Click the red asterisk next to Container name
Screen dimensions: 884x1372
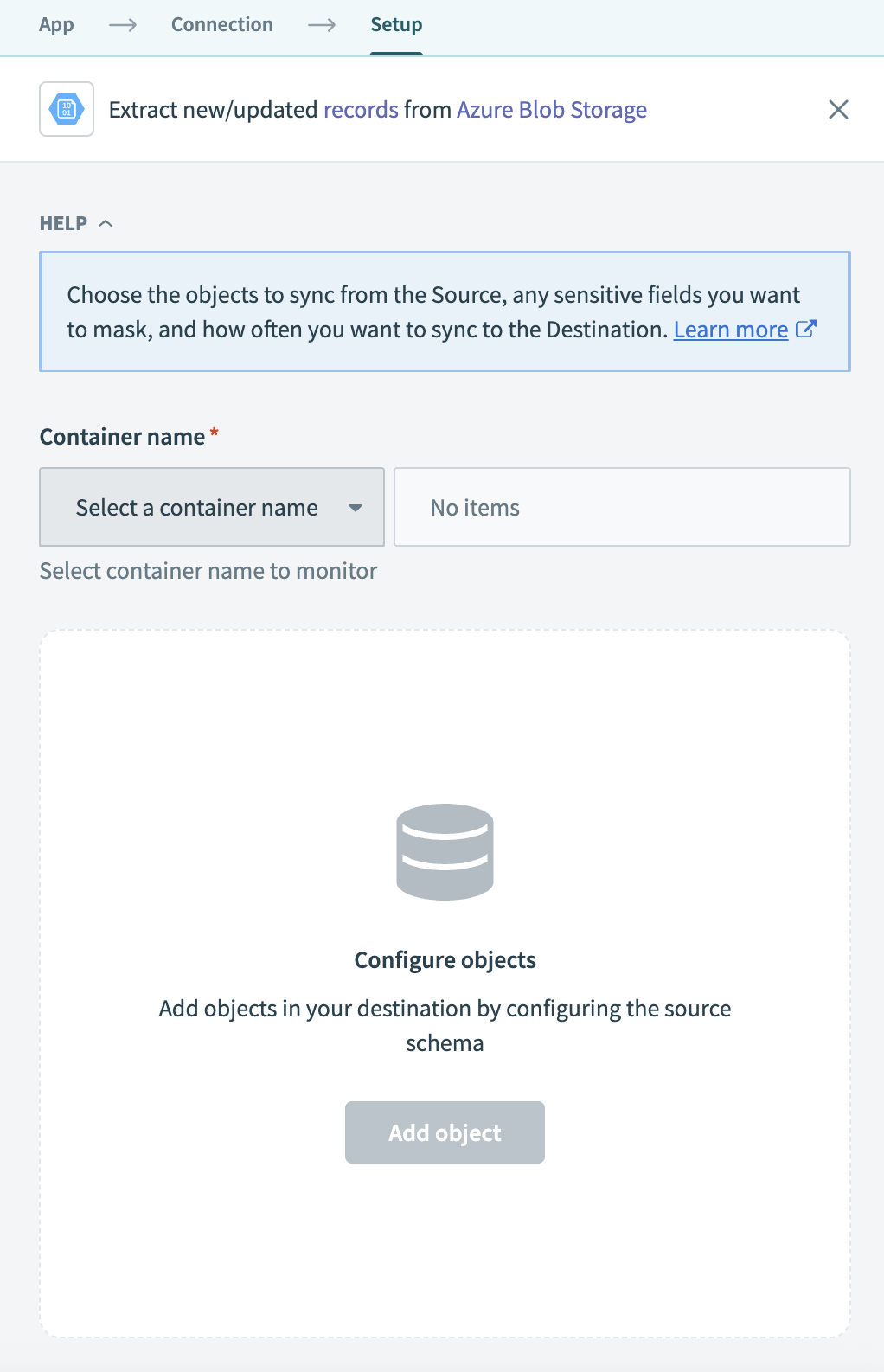coord(214,431)
